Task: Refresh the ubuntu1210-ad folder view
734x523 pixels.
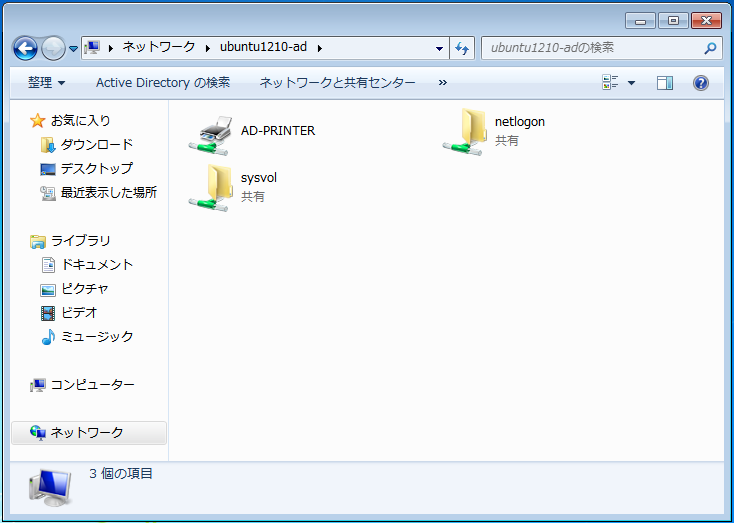Action: (462, 48)
